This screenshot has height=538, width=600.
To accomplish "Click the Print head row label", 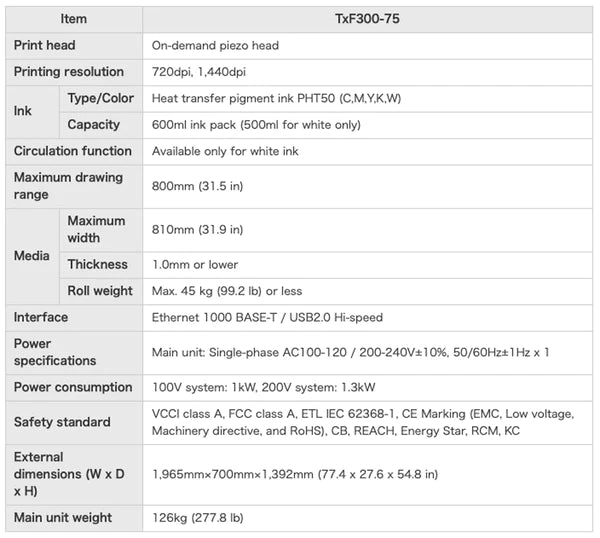I will point(44,45).
